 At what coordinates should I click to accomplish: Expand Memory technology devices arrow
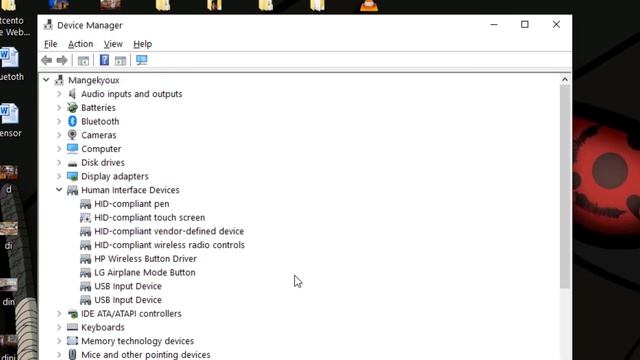click(x=59, y=341)
